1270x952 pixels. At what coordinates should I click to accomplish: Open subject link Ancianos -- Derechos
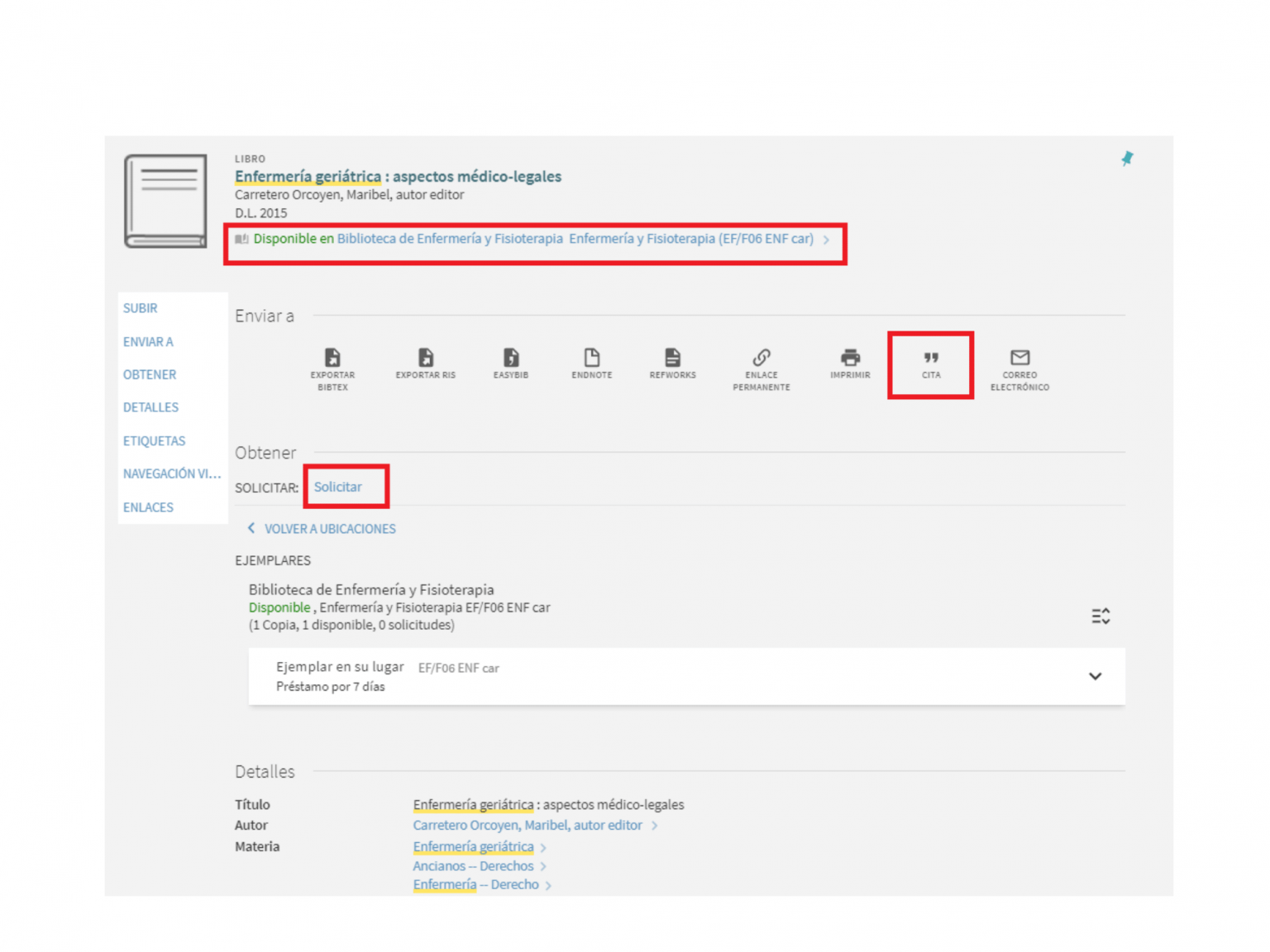[473, 865]
